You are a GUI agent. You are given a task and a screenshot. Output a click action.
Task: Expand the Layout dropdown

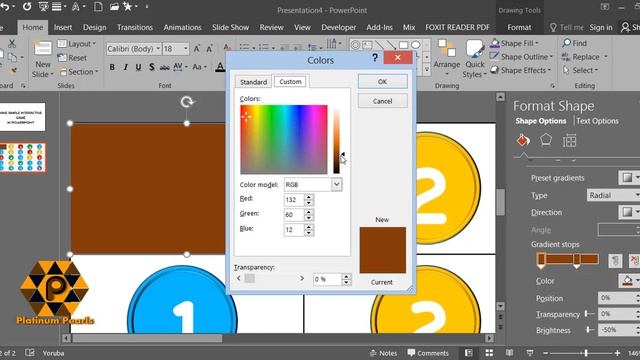click(77, 44)
